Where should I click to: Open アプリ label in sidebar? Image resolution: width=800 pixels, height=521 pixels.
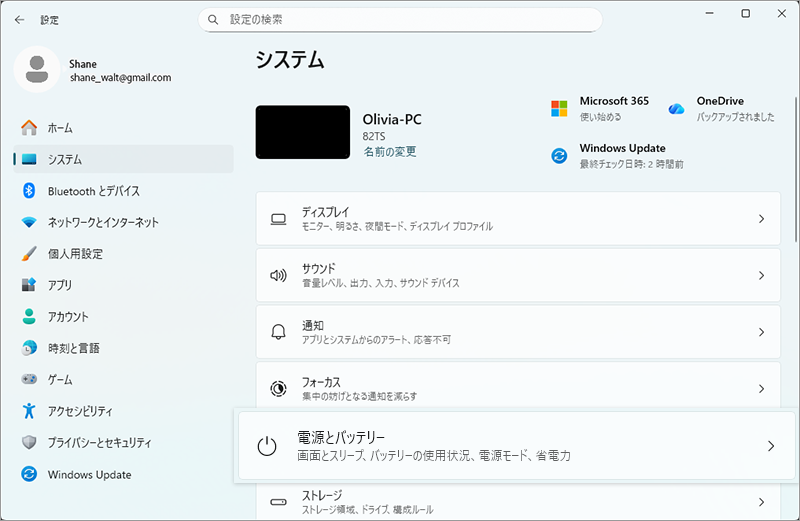click(x=60, y=285)
